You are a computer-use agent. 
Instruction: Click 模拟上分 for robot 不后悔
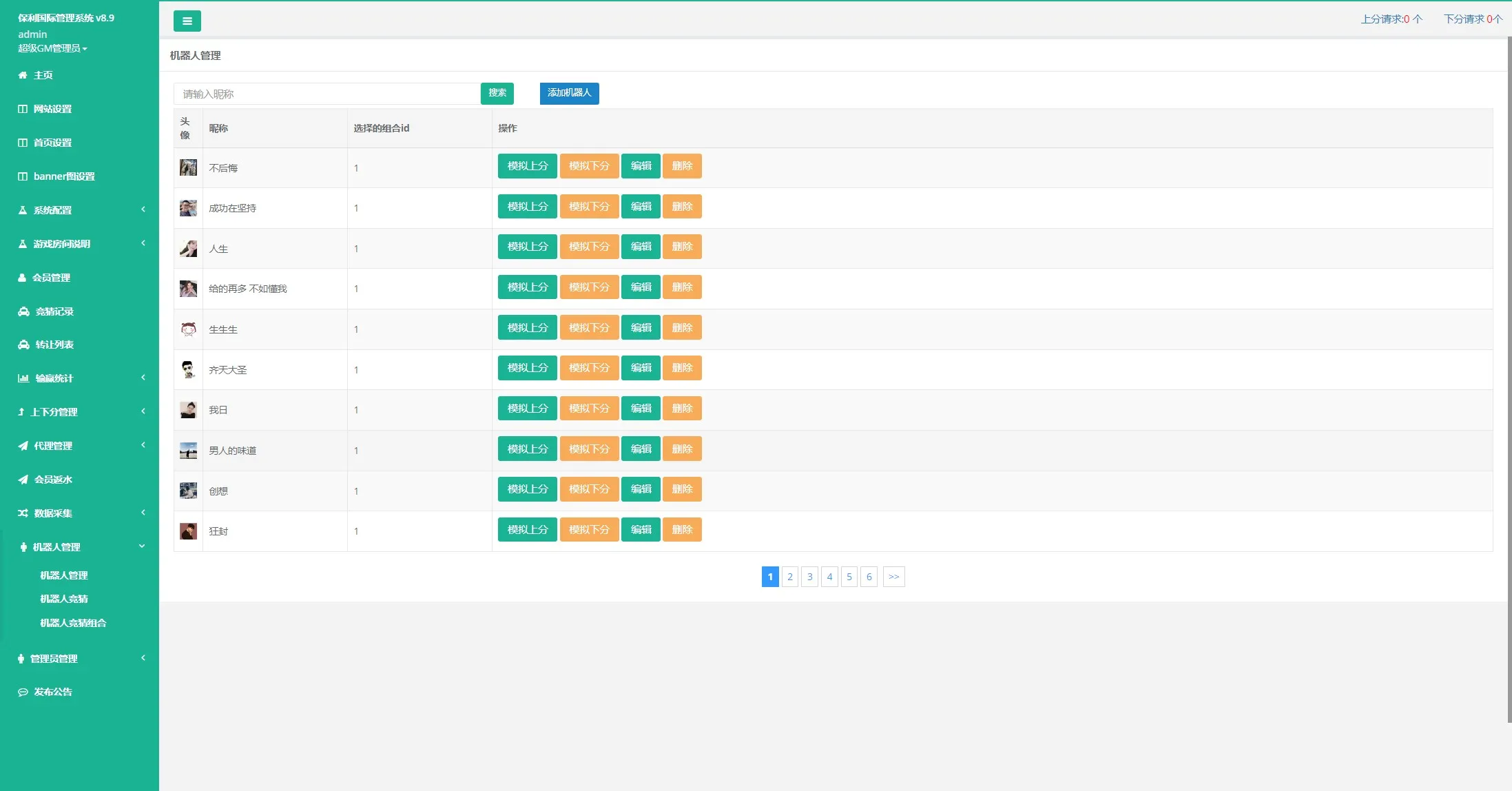click(527, 166)
